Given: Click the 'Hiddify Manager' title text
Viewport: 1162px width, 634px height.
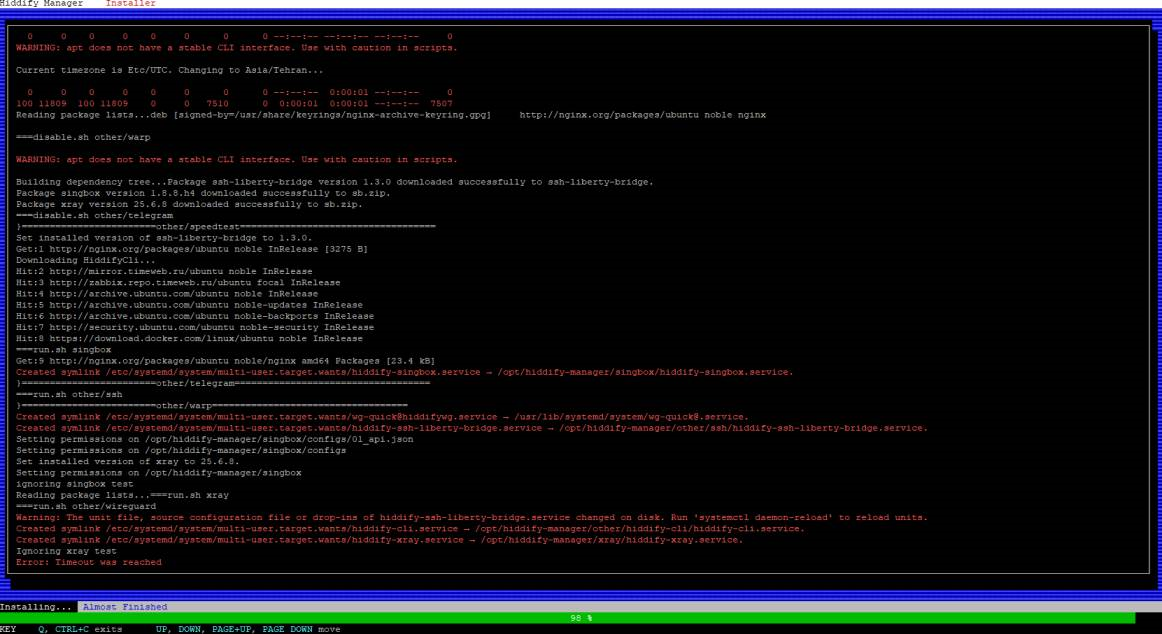Looking at the screenshot, I should pyautogui.click(x=42, y=4).
